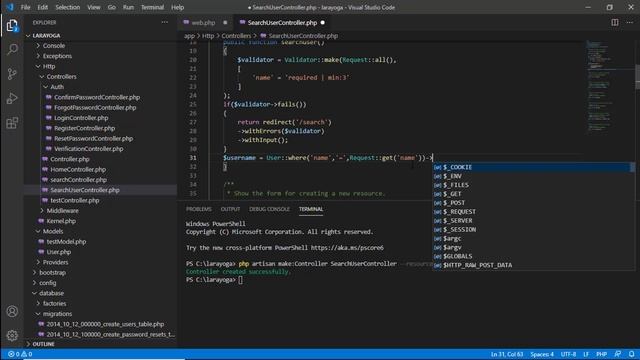Image resolution: width=640 pixels, height=360 pixels.
Task: Change end of line via LF
Action: (586, 354)
